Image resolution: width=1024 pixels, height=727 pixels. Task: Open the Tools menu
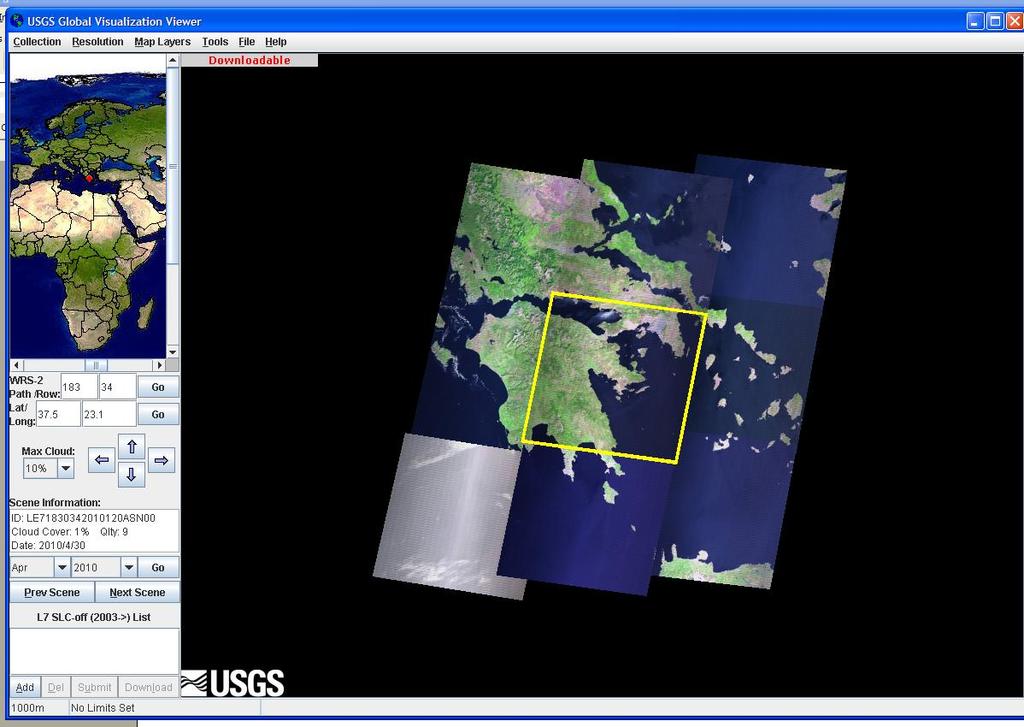(x=215, y=42)
